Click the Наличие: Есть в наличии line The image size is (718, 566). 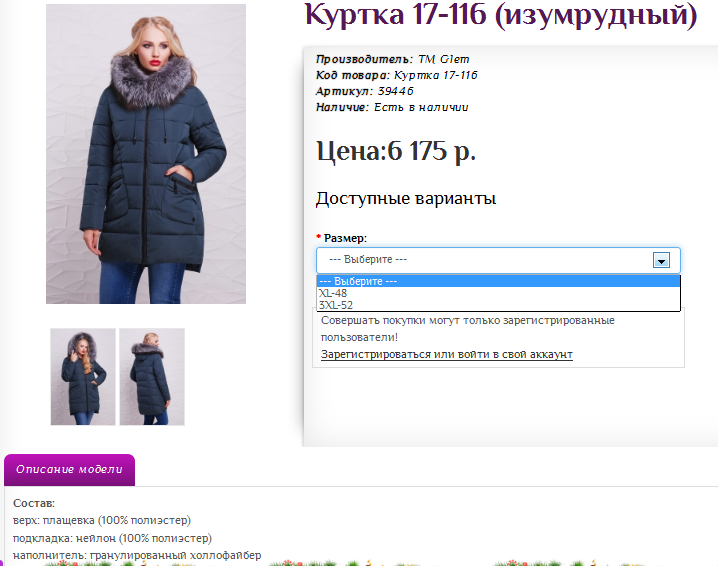[392, 107]
